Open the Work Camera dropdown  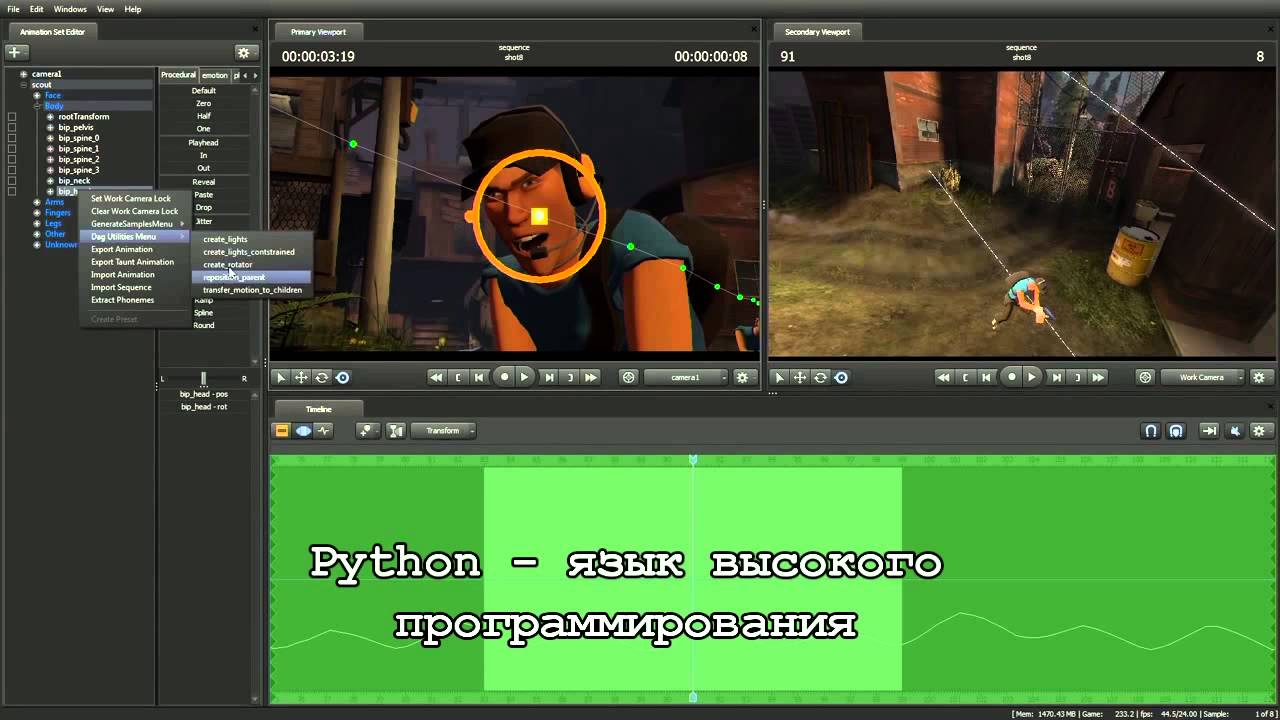(x=1204, y=377)
